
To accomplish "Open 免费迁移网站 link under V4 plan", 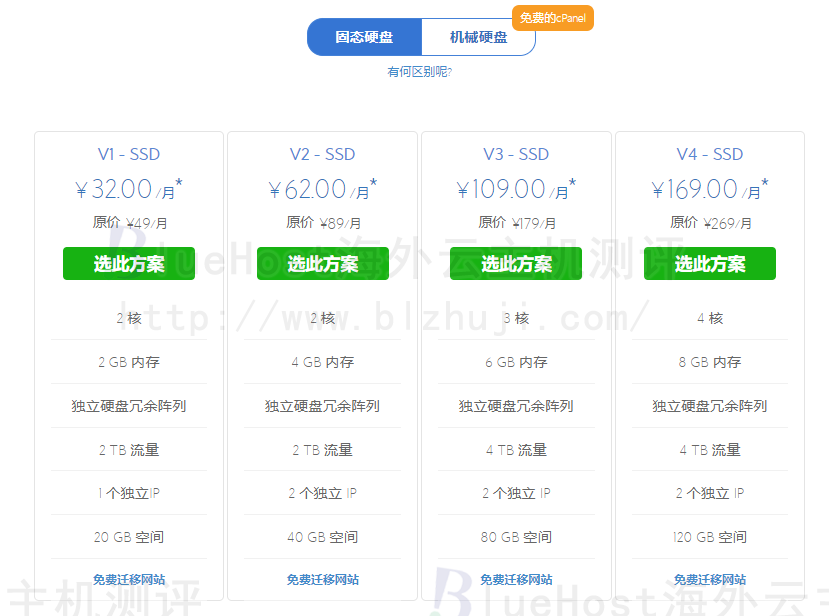I will tap(710, 580).
